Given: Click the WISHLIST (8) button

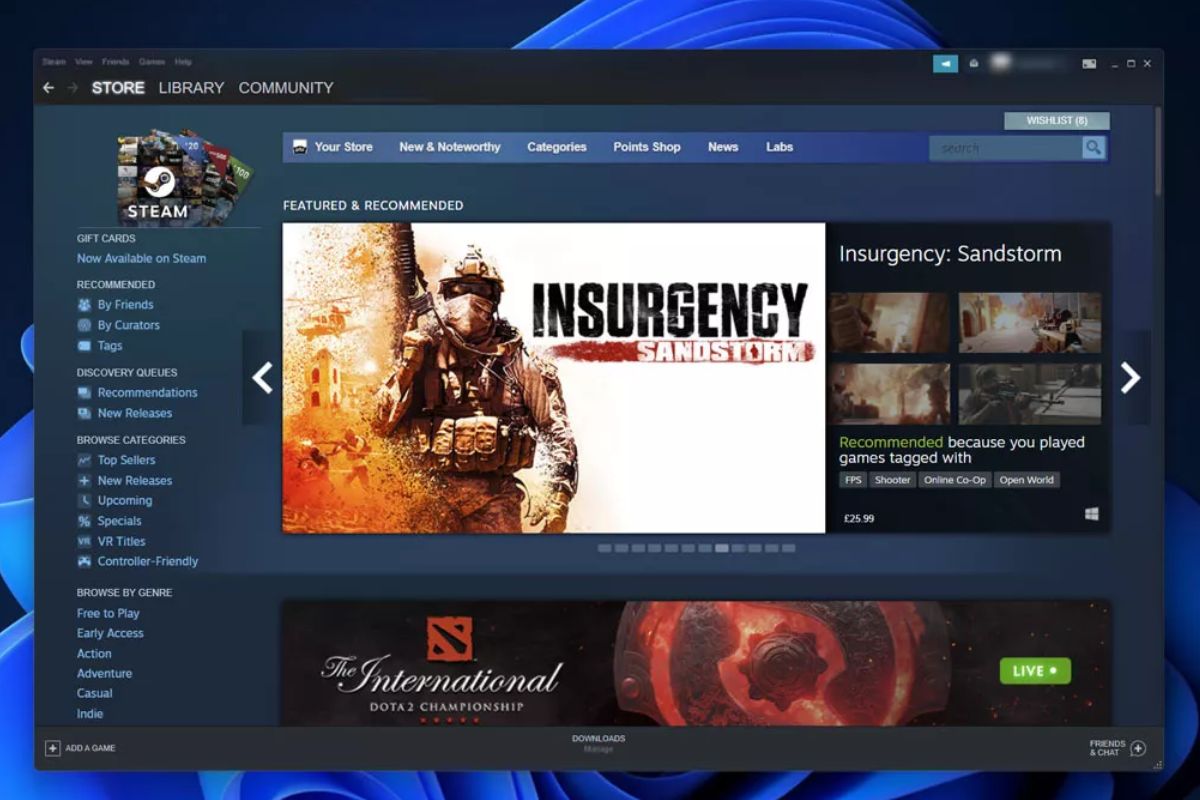Looking at the screenshot, I should 1057,121.
